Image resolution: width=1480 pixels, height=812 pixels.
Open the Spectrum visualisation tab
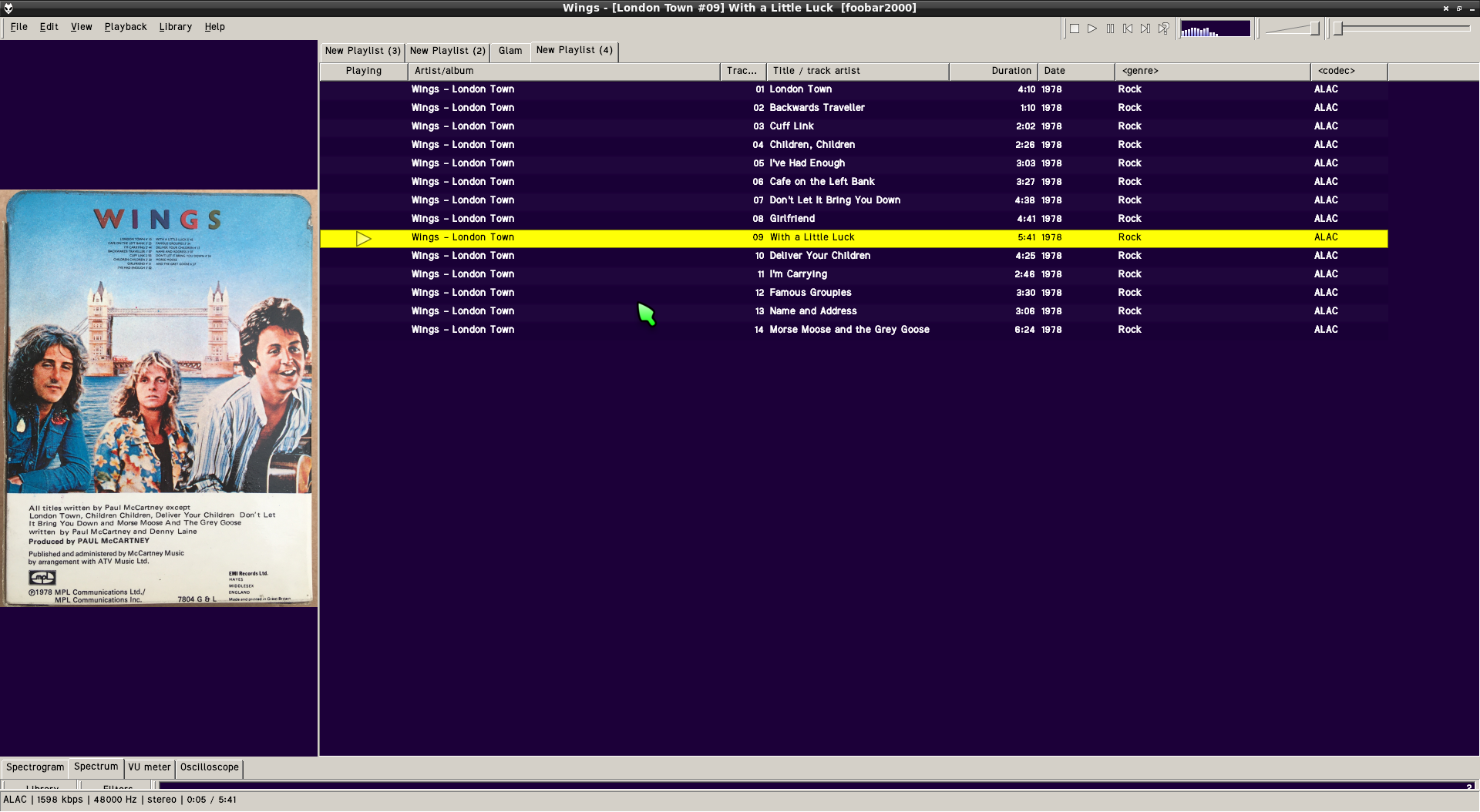click(96, 767)
